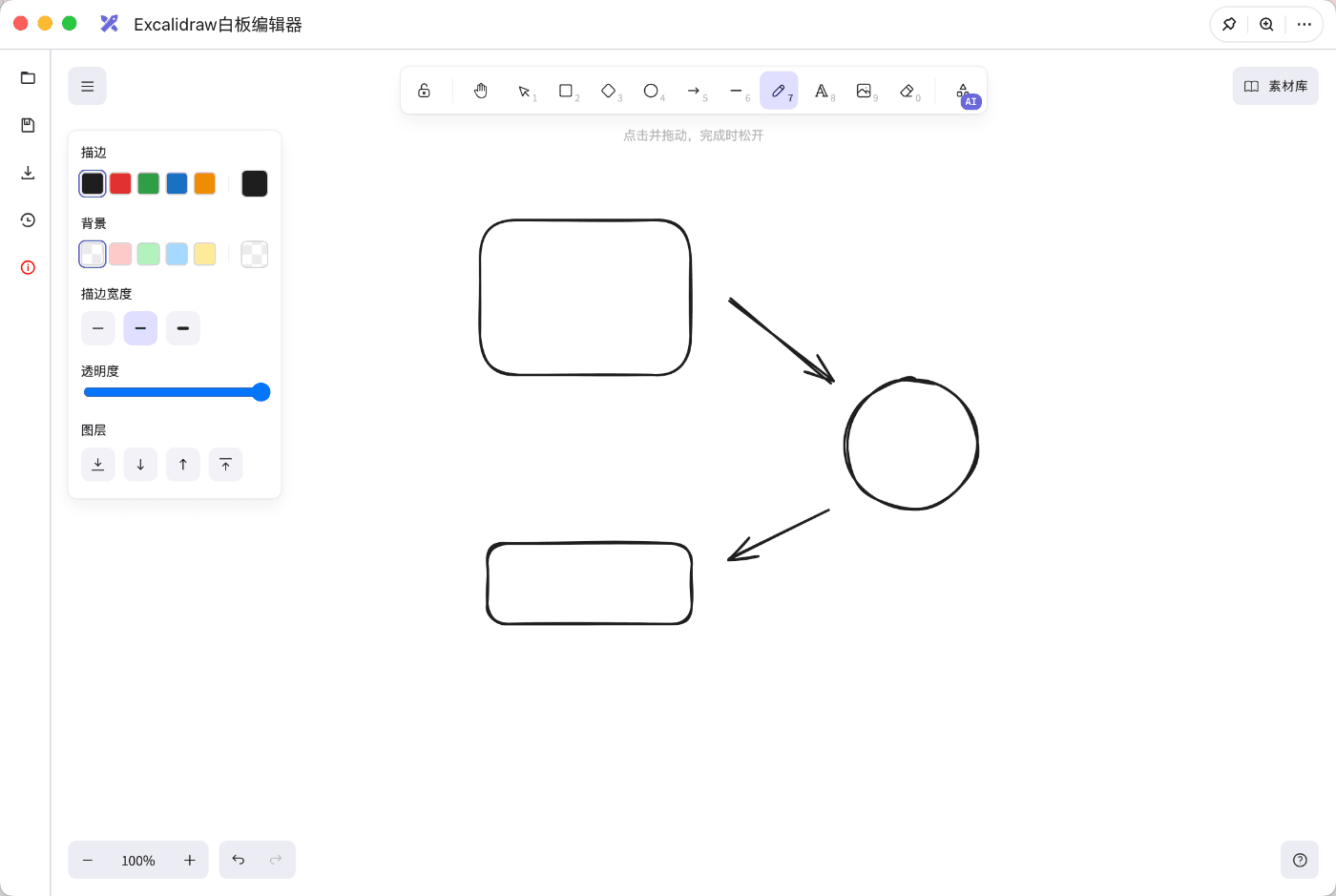This screenshot has height=896, width=1336.
Task: Click the download export sidebar icon
Action: [x=28, y=173]
